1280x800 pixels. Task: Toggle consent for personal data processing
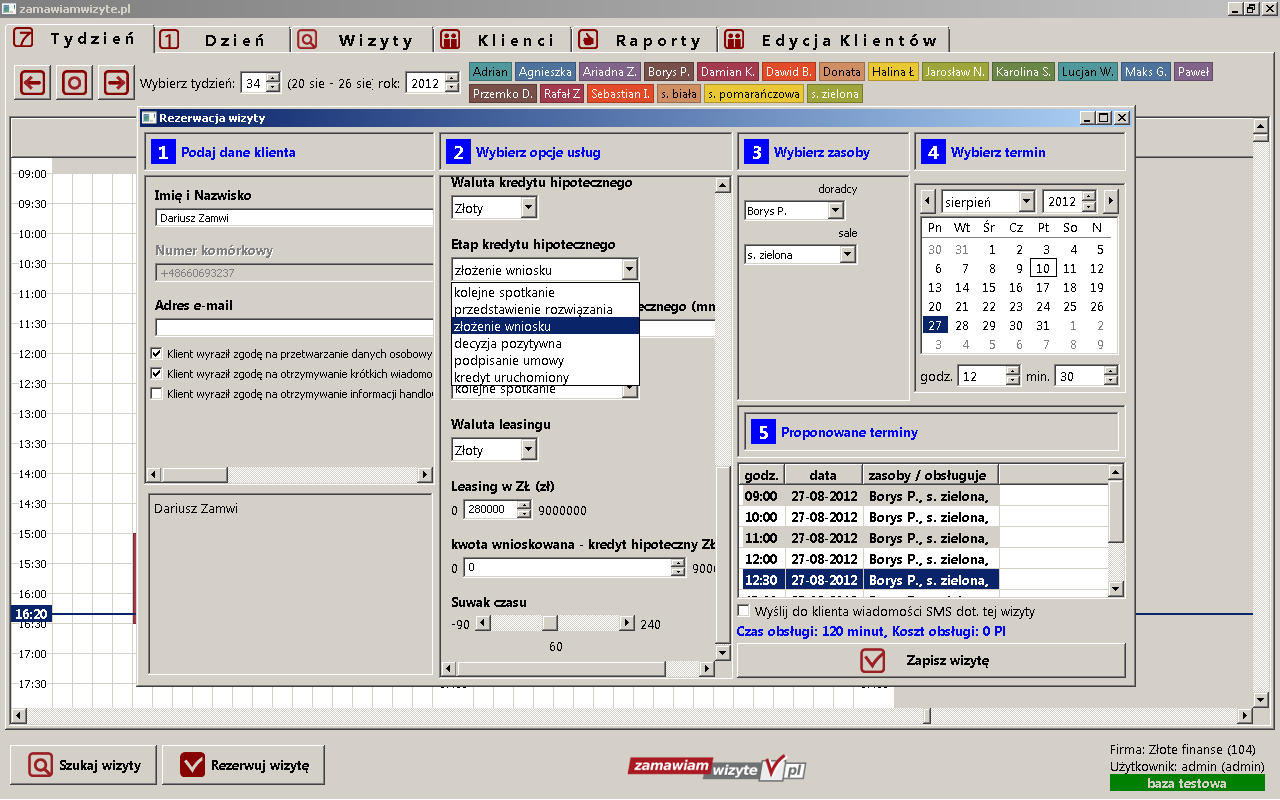tap(156, 353)
